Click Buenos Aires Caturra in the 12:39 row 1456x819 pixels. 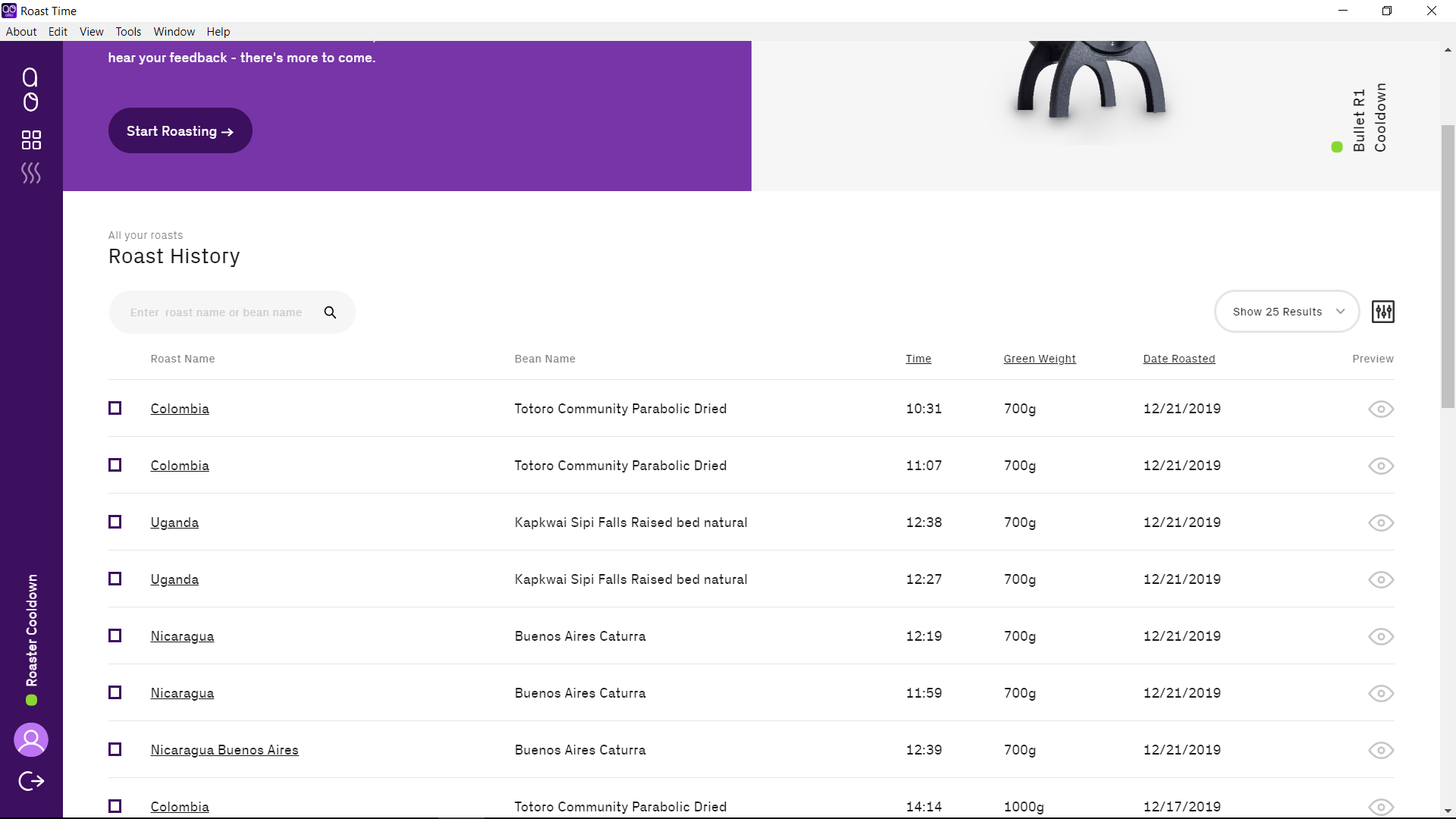580,750
